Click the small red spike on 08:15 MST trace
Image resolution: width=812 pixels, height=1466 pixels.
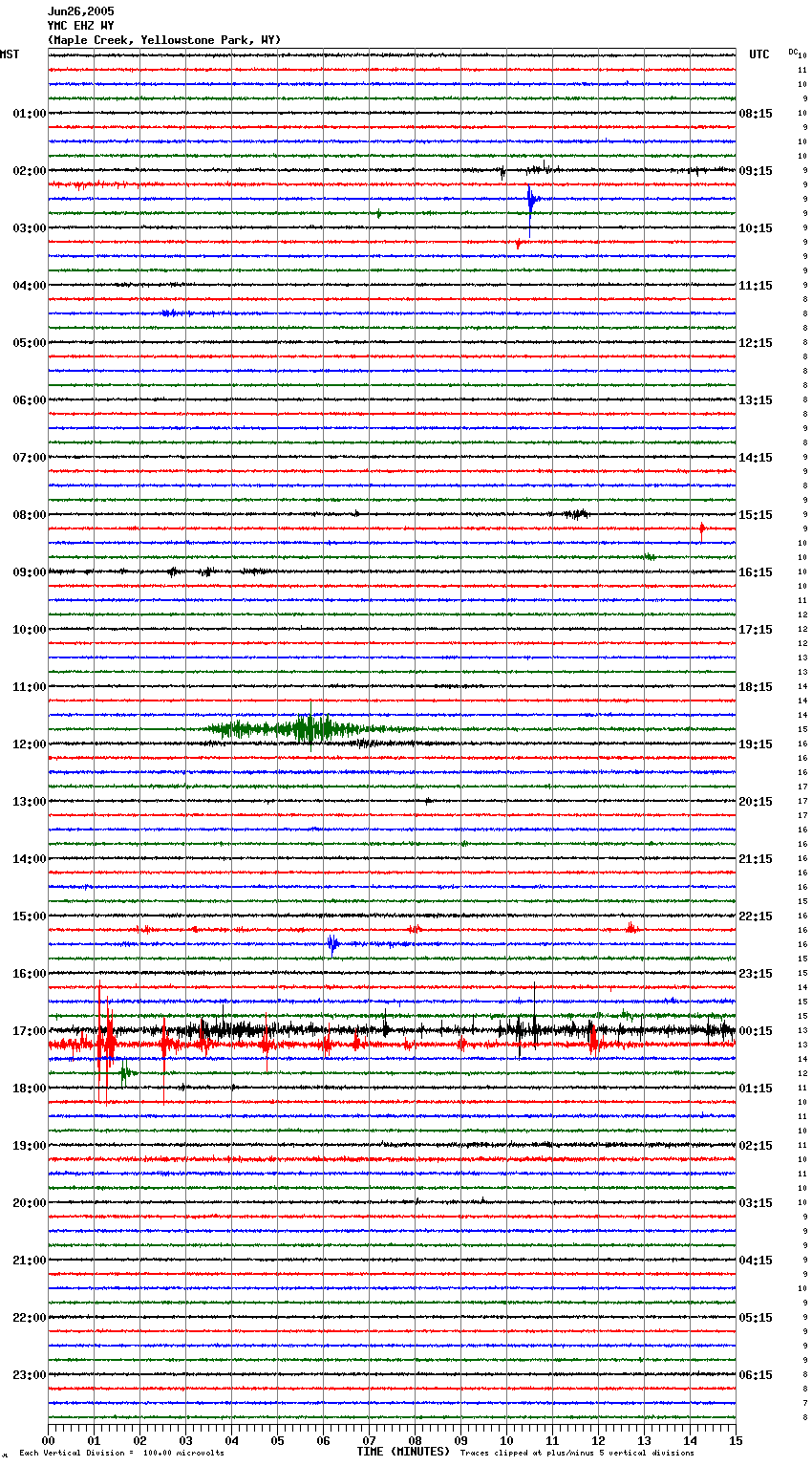[x=702, y=528]
